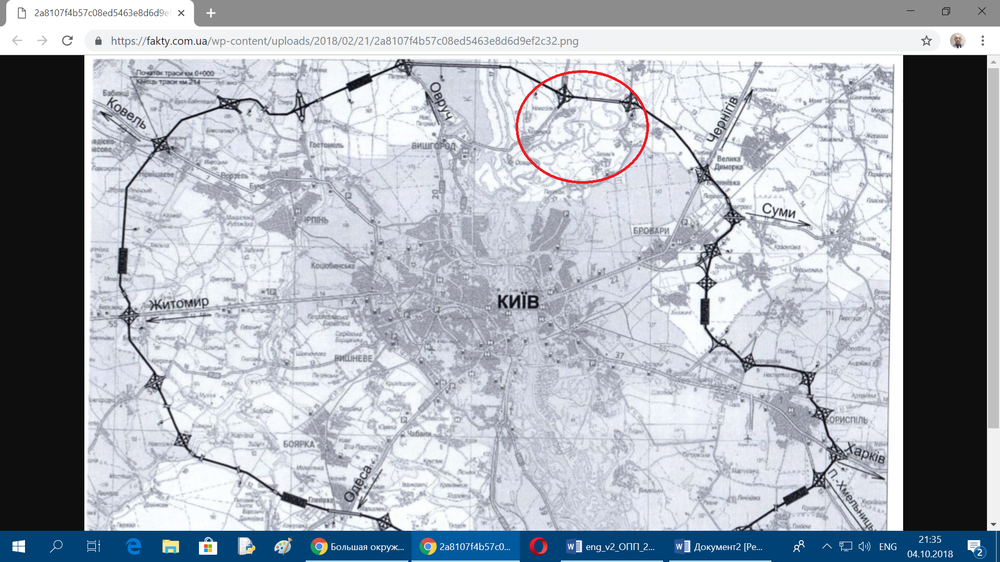
Task: Open the Windows Start menu
Action: pos(18,546)
